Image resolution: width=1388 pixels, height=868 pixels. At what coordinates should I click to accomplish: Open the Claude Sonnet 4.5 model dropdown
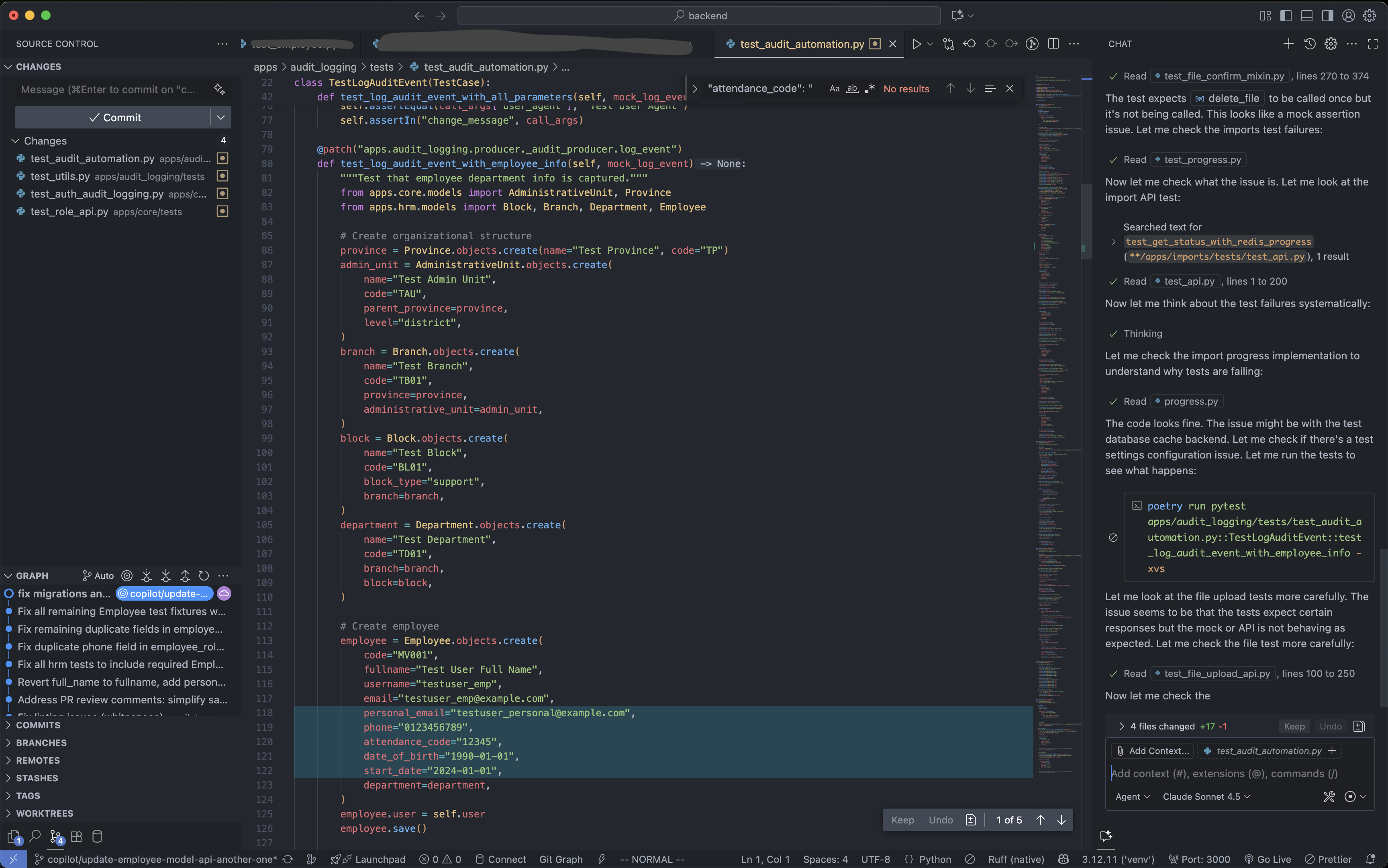click(x=1204, y=796)
